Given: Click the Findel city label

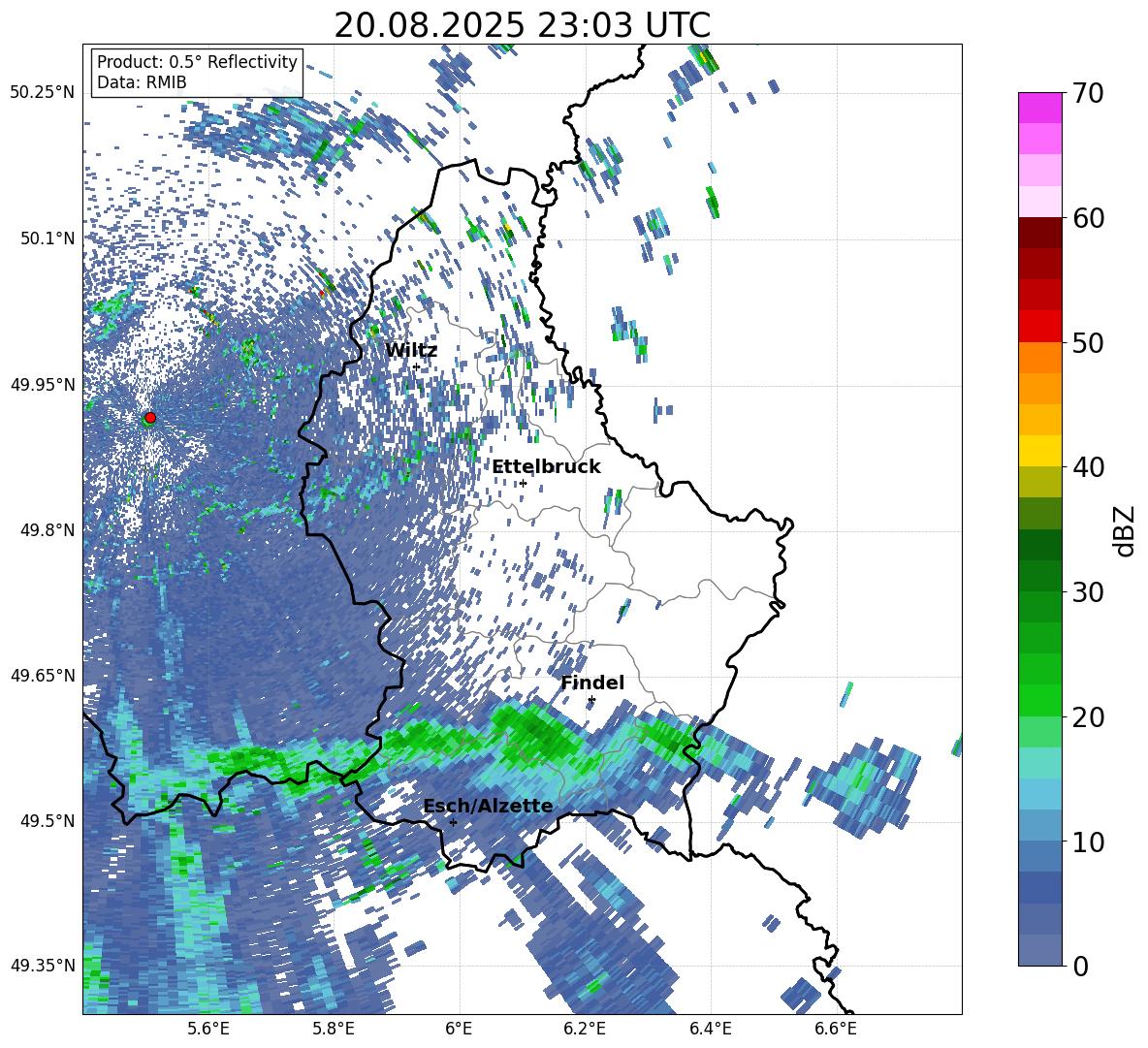Looking at the screenshot, I should click(592, 683).
